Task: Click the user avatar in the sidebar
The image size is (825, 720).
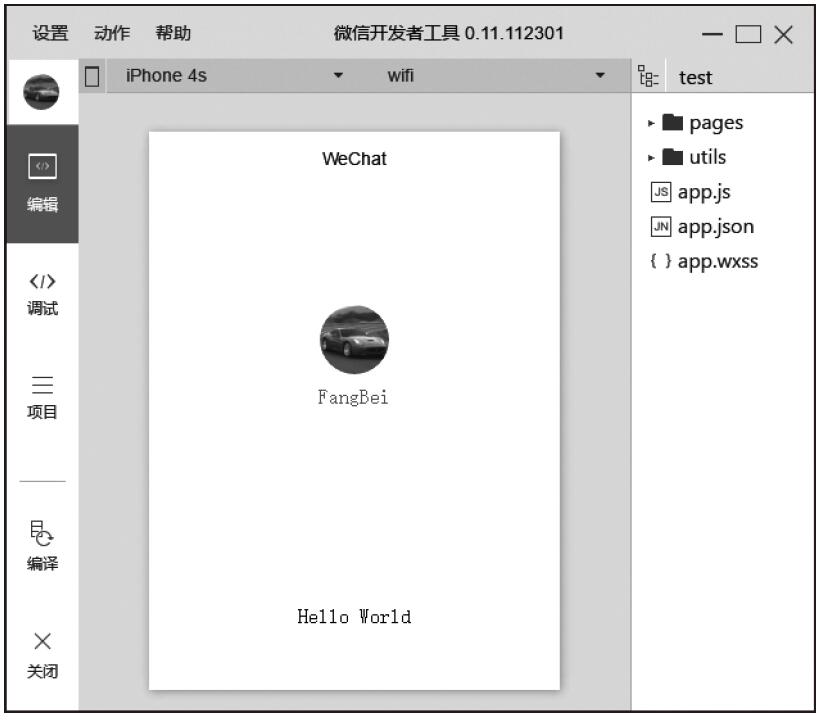Action: point(41,93)
